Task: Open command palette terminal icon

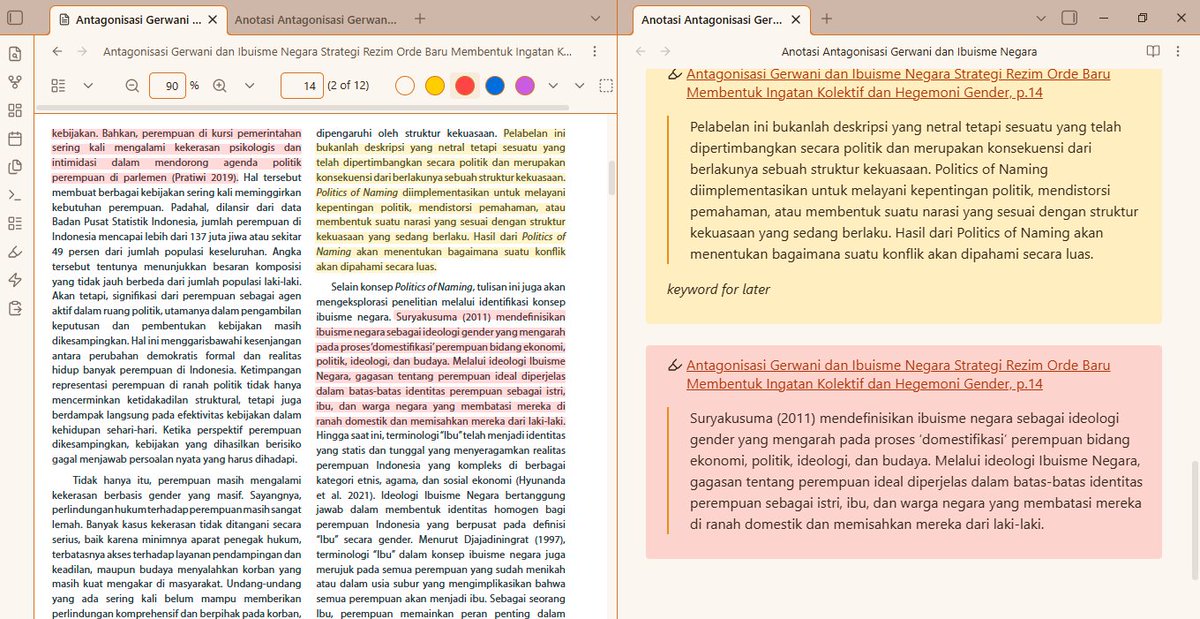Action: [14, 195]
